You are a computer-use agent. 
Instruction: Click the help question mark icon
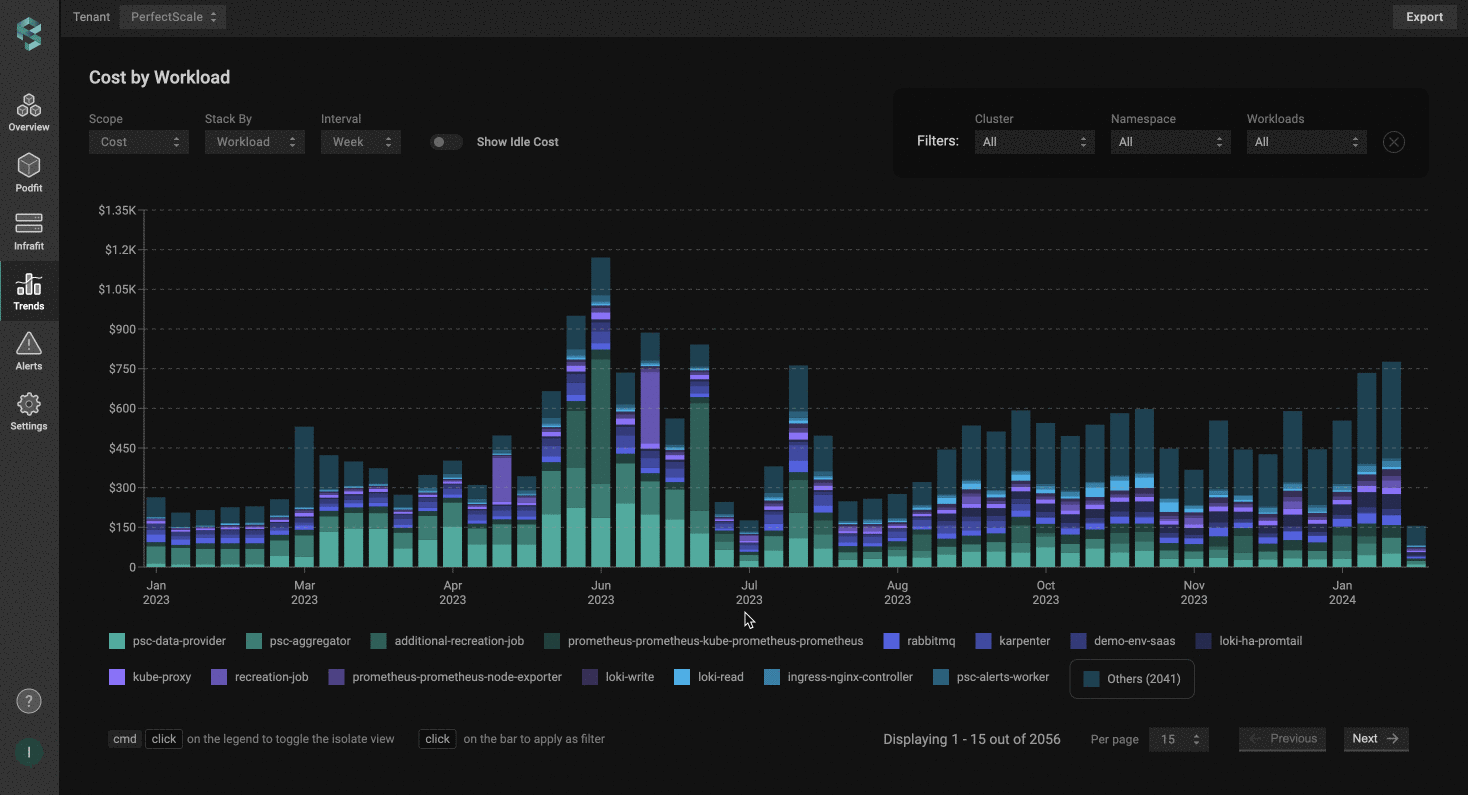pyautogui.click(x=29, y=701)
